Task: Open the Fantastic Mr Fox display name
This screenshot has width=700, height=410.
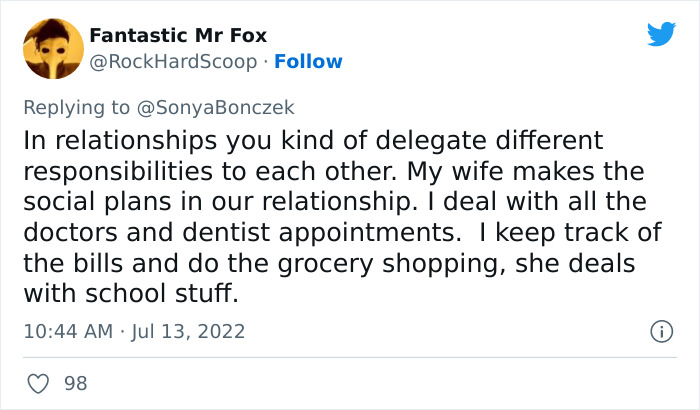Action: click(178, 36)
